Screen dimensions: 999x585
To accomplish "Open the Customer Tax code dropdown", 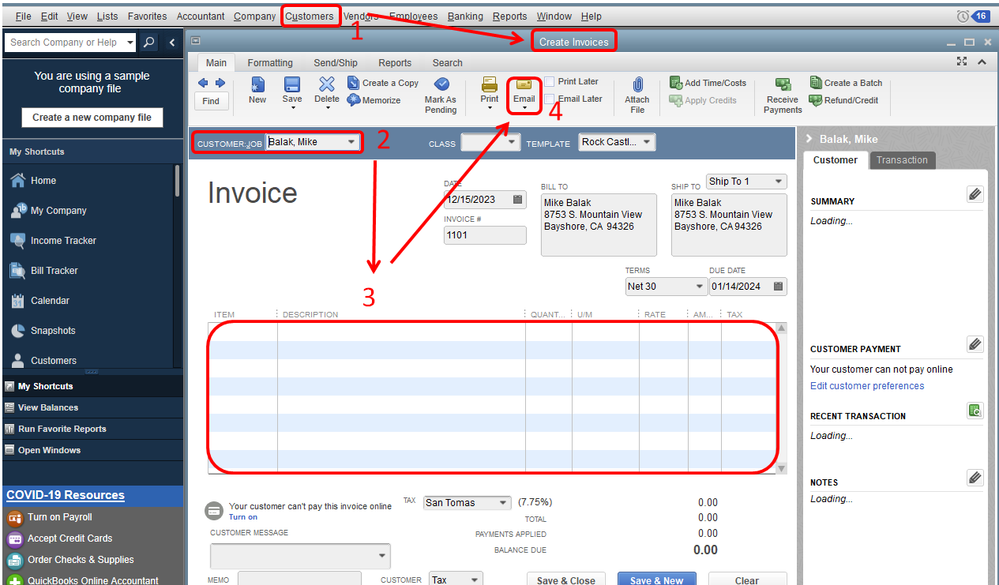I will pyautogui.click(x=474, y=579).
